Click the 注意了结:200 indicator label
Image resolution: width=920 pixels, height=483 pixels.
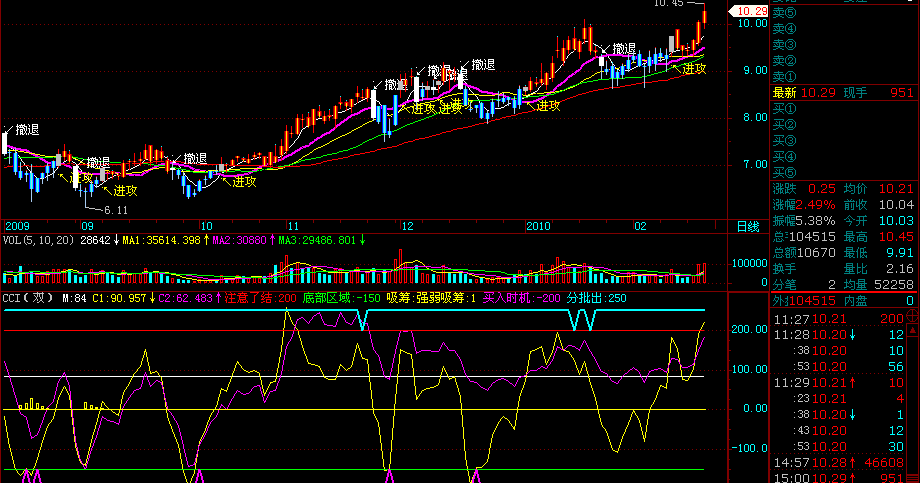tap(260, 298)
